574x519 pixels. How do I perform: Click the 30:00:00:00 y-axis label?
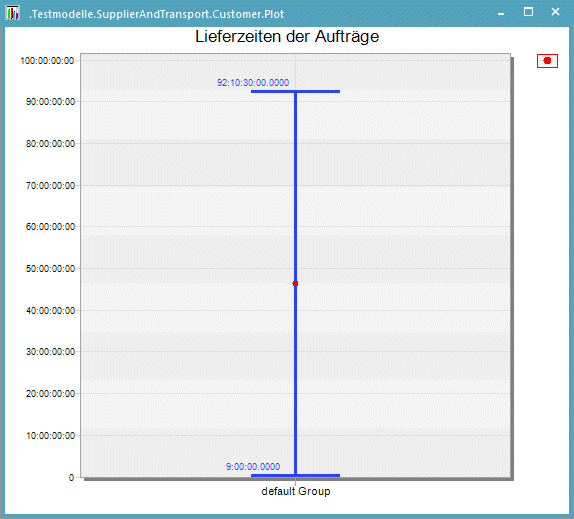[x=50, y=351]
